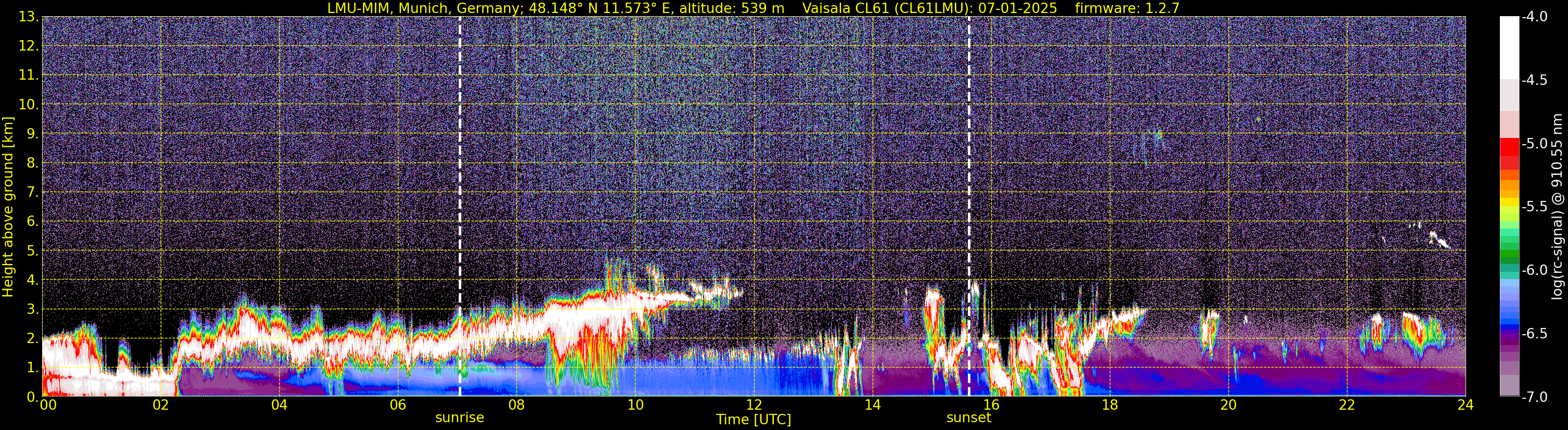
Task: Pick the yellow segment of the colorbar
Action: [x=1509, y=203]
